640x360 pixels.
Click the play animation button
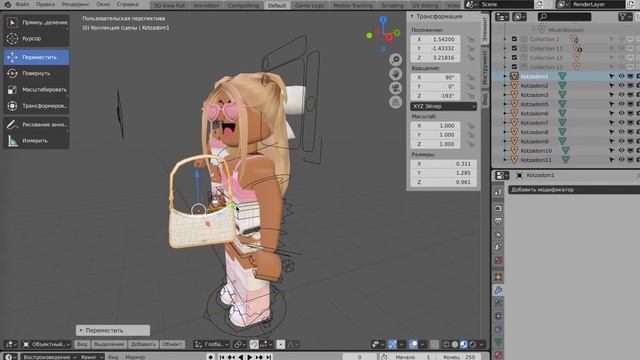pos(250,357)
